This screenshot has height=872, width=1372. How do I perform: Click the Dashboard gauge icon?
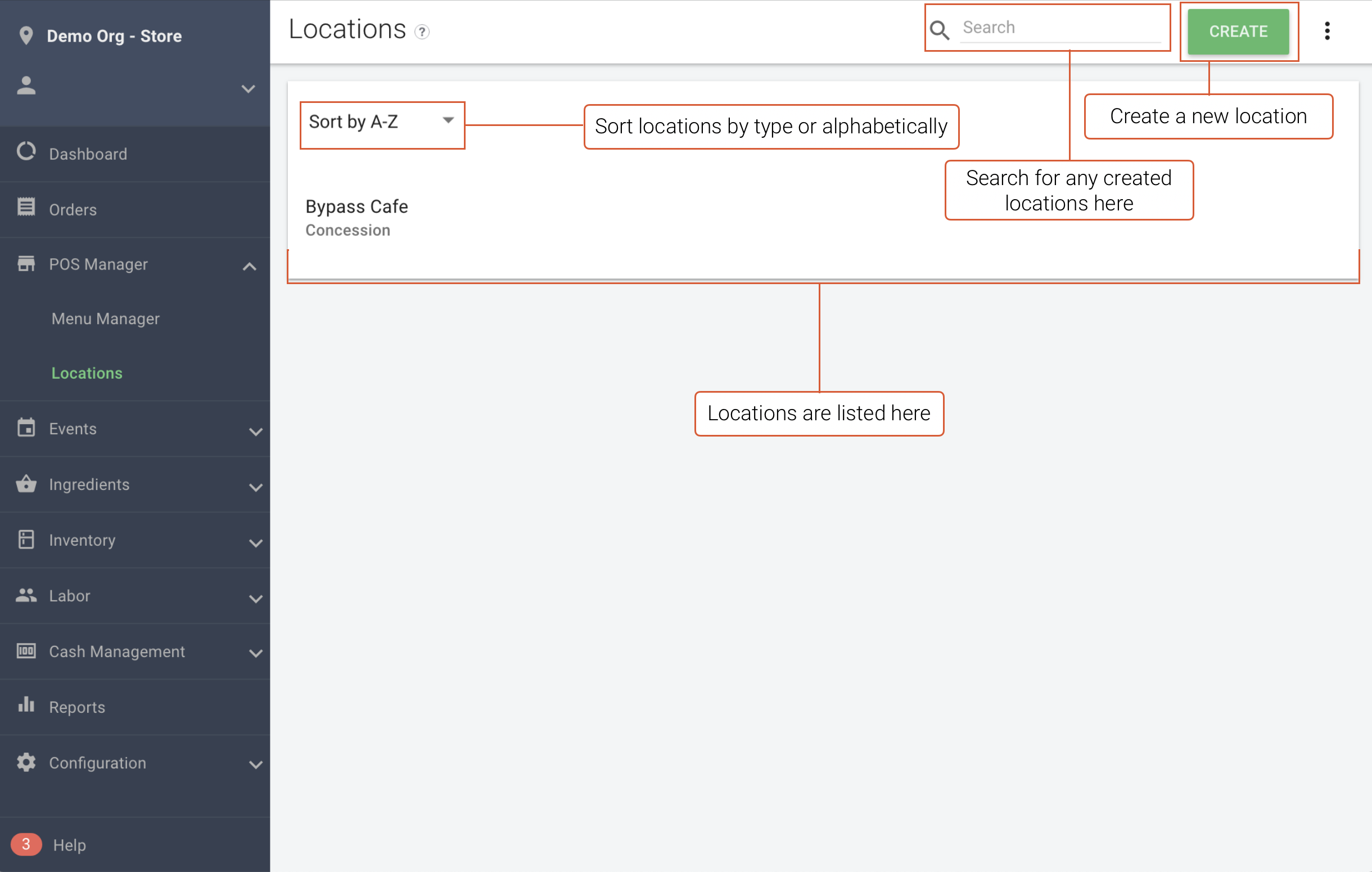26,151
